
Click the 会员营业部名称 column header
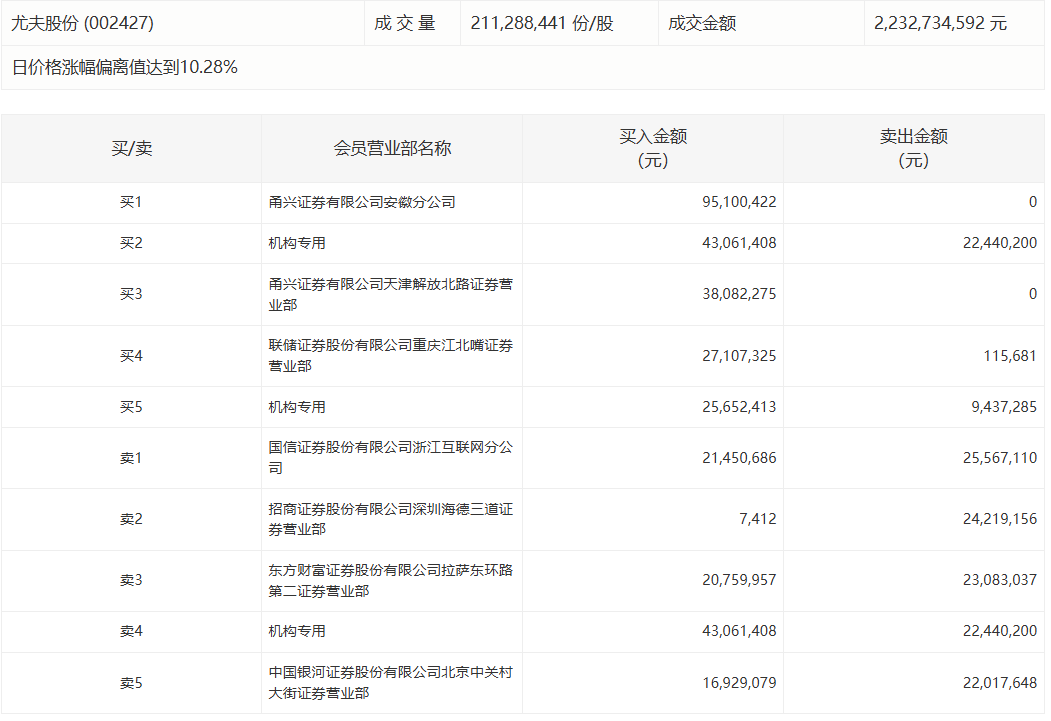[x=392, y=148]
